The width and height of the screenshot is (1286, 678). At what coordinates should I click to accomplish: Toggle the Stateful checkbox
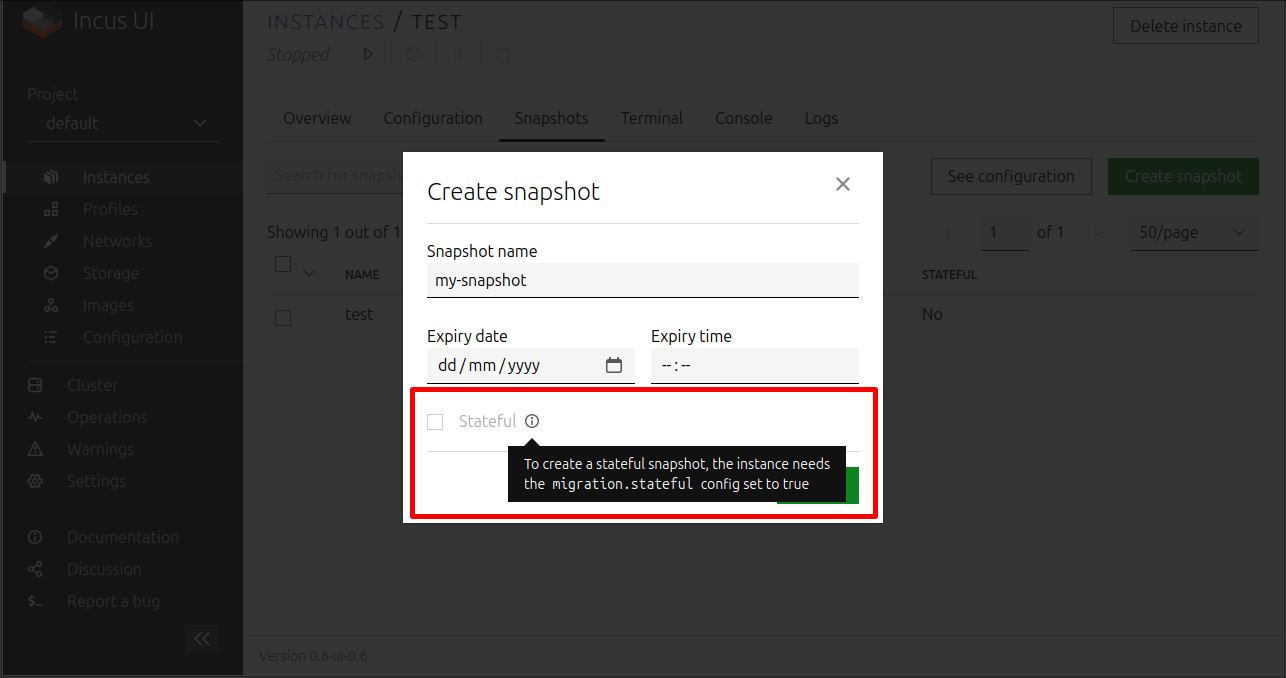click(x=435, y=422)
